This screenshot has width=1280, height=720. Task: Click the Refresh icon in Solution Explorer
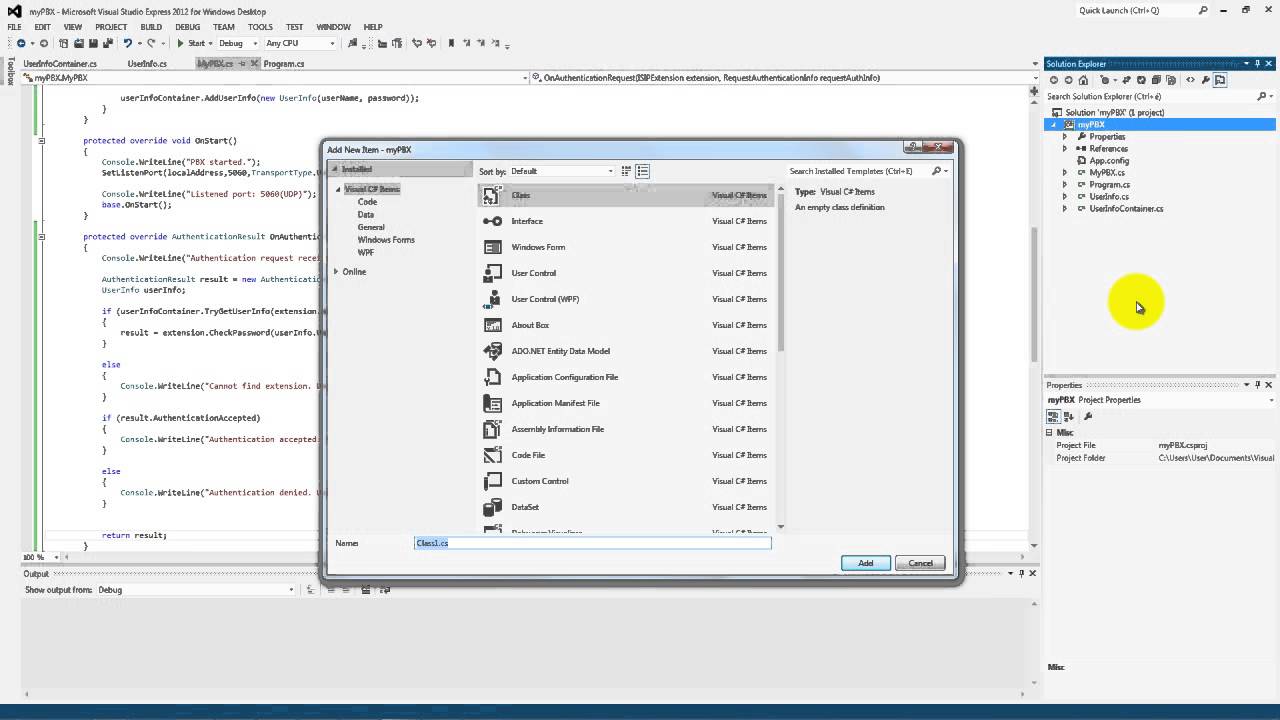click(1141, 80)
